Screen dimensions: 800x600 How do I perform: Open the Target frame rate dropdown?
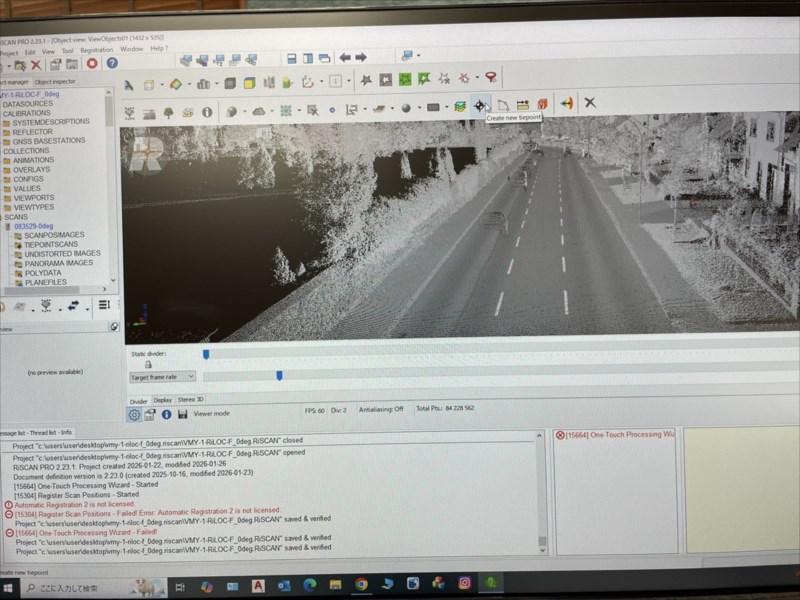162,377
